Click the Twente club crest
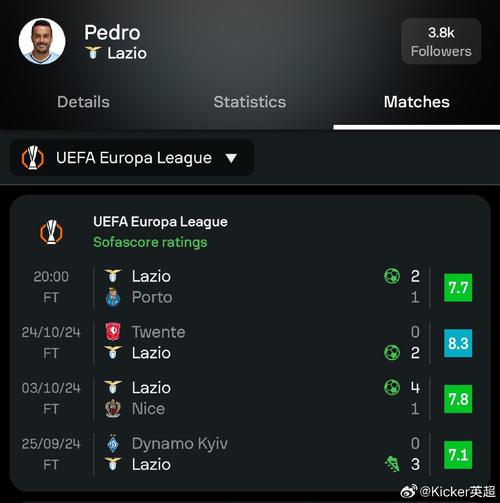This screenshot has height=503, width=500. (113, 332)
